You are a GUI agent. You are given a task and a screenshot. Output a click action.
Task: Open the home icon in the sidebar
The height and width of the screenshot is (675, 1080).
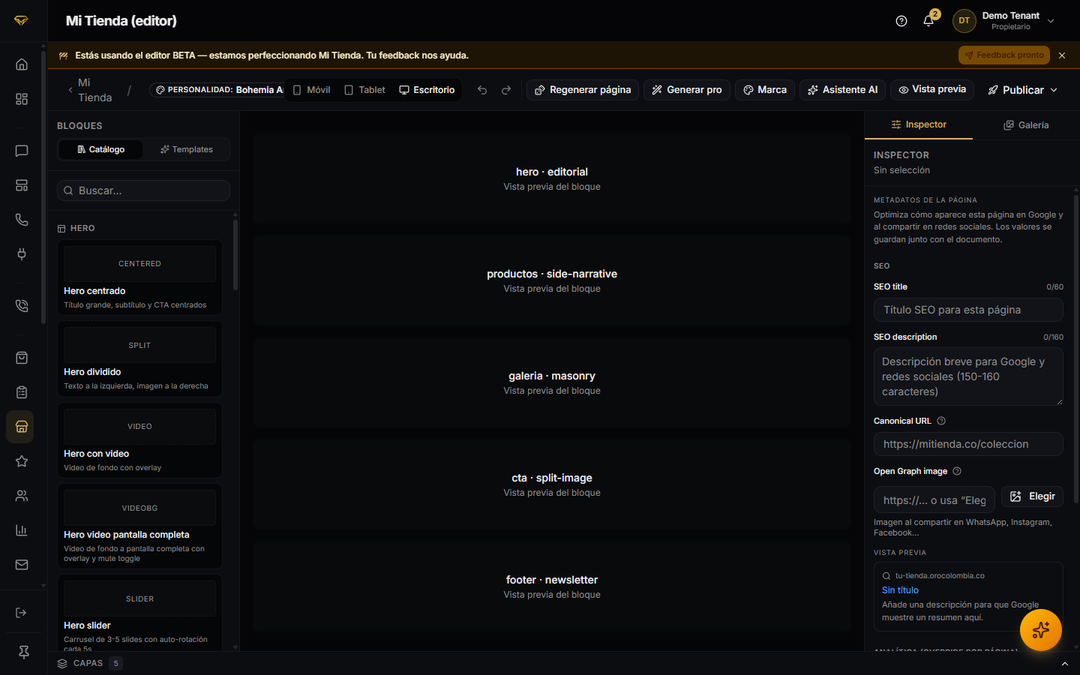[21, 65]
